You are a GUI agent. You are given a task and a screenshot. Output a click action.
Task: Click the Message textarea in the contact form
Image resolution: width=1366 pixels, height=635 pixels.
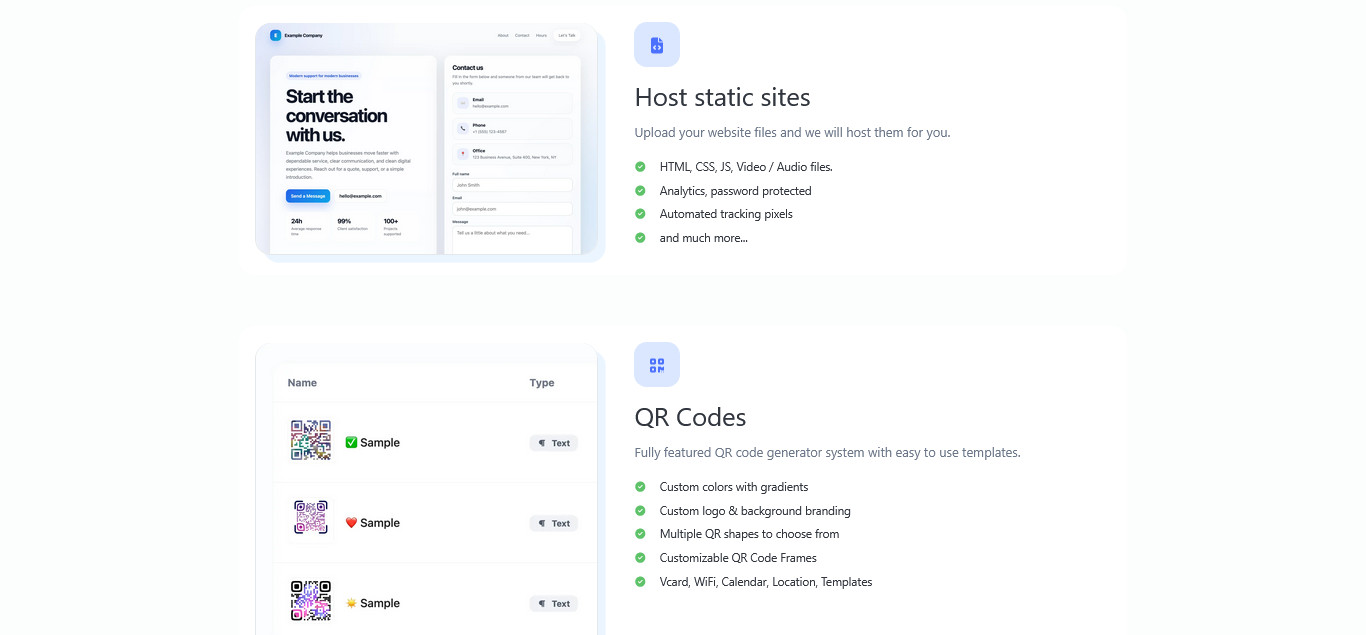[512, 239]
